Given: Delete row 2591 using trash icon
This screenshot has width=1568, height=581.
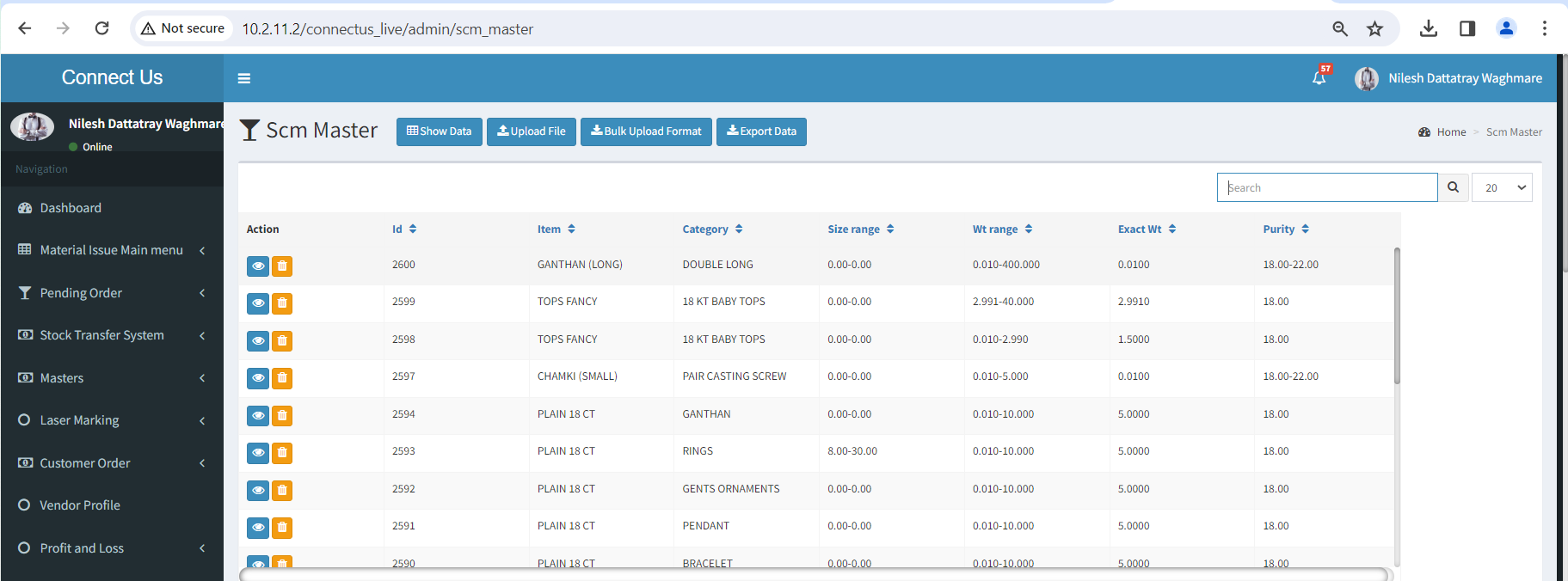Looking at the screenshot, I should coord(282,528).
